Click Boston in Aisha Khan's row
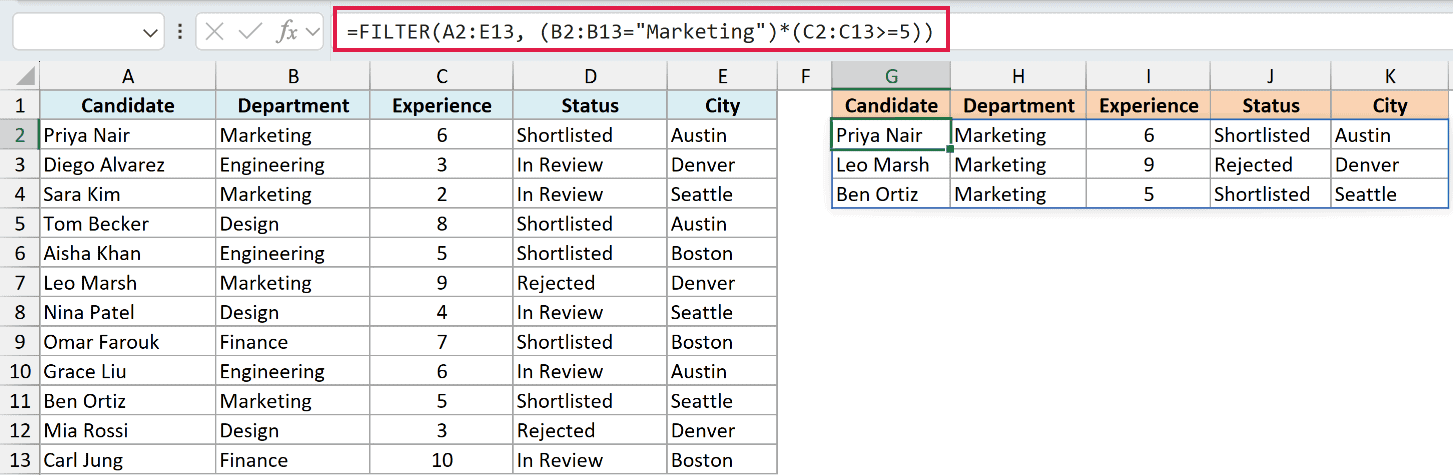The image size is (1453, 475). tap(722, 253)
